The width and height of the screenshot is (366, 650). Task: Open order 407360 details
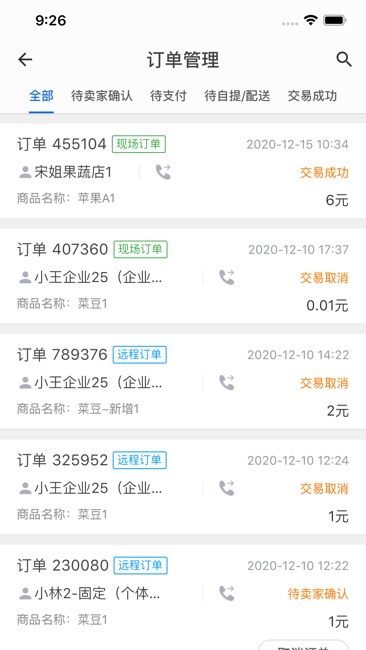(x=183, y=276)
